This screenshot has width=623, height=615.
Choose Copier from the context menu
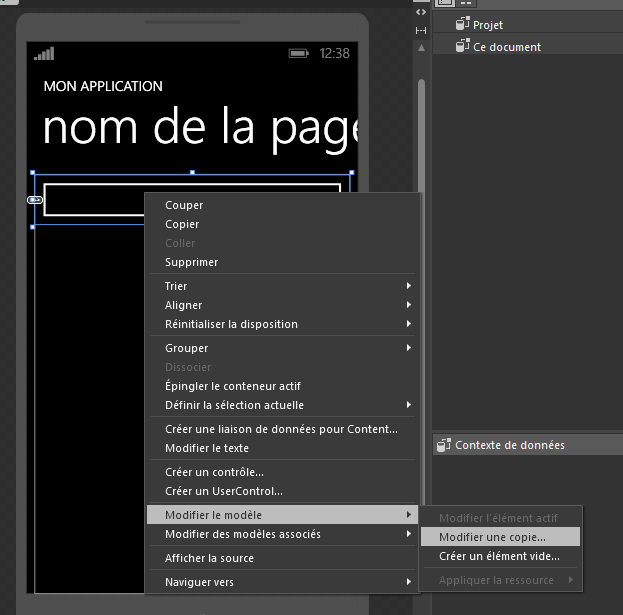pos(283,224)
